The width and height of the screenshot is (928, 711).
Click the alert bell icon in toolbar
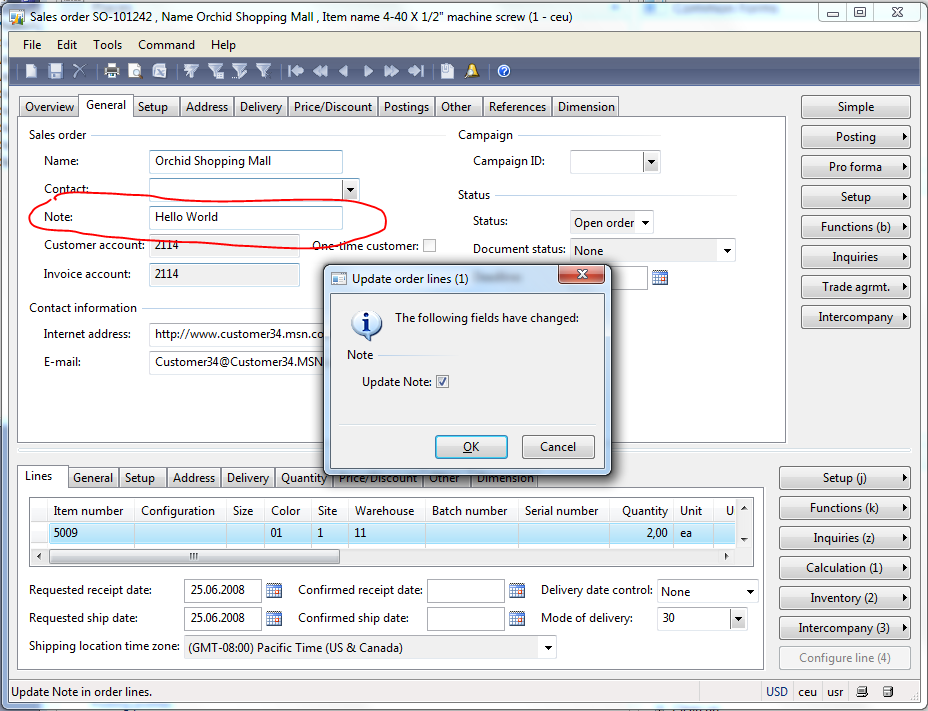pos(471,71)
